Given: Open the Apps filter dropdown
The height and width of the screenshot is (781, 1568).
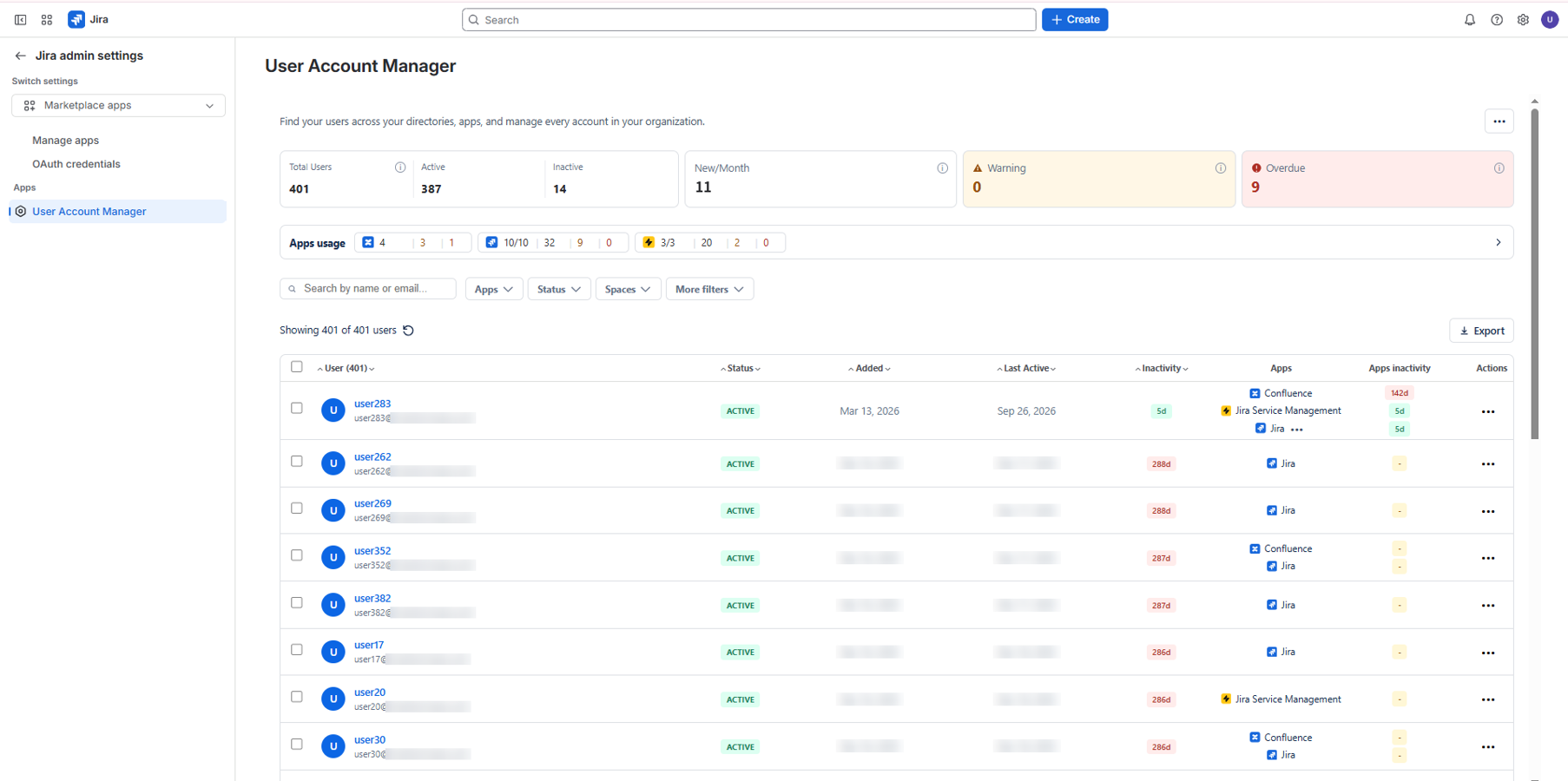Looking at the screenshot, I should (x=493, y=289).
